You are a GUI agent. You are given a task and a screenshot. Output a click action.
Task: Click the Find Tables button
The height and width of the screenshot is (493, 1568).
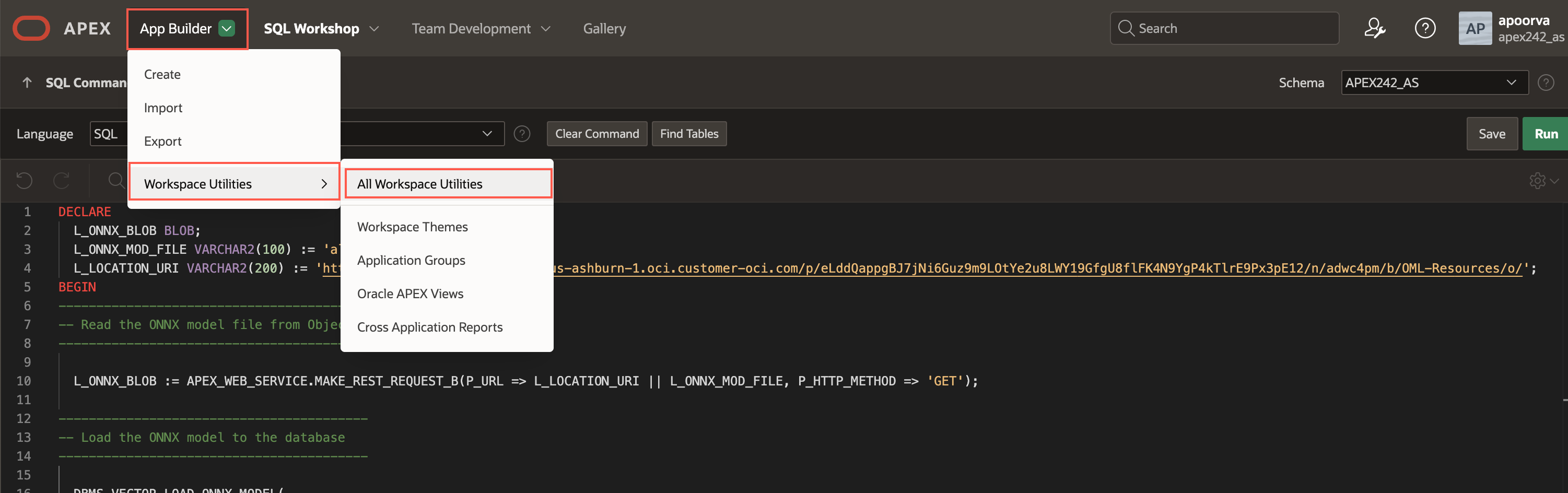click(689, 134)
